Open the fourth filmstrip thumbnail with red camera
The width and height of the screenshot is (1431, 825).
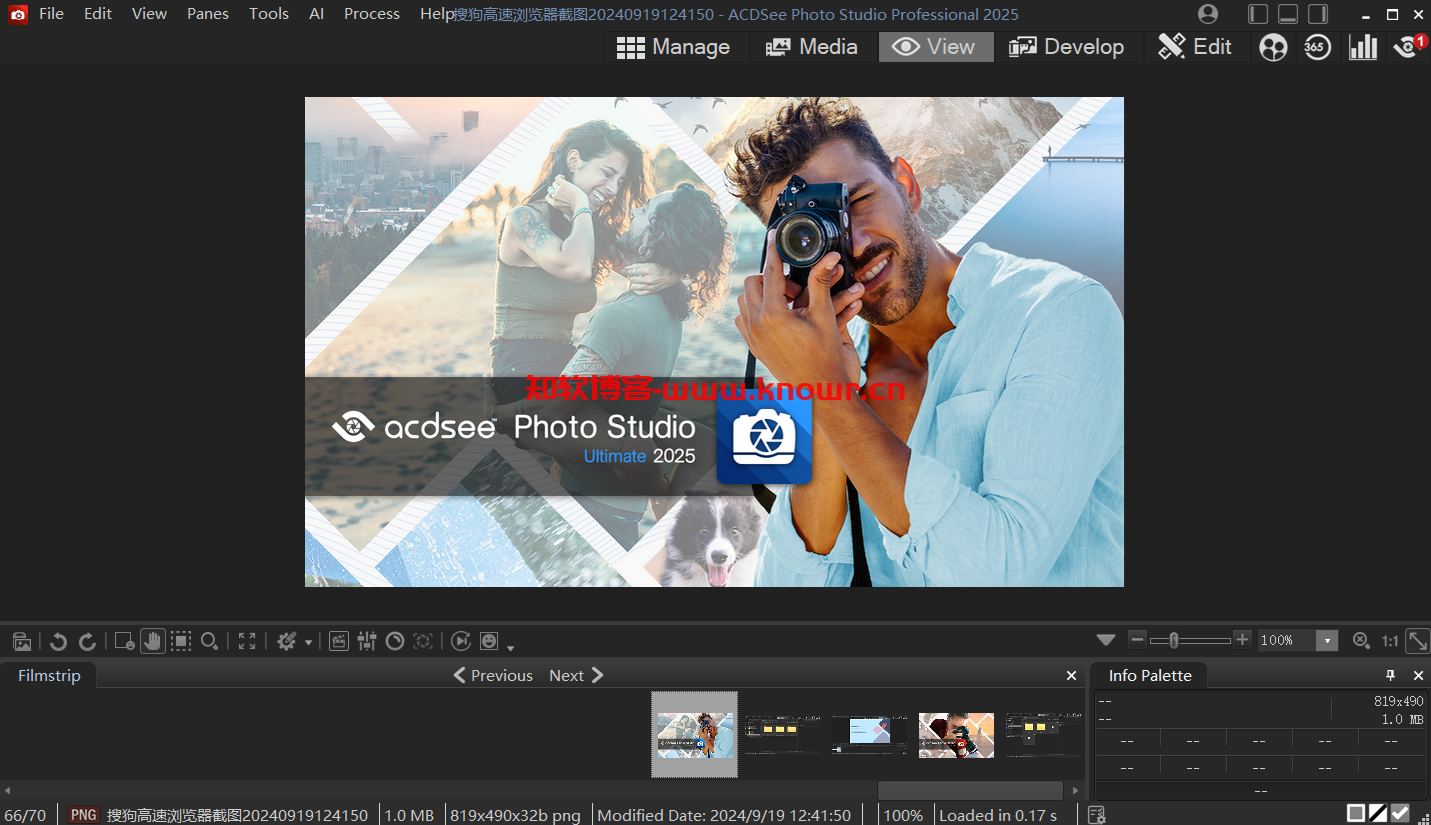pyautogui.click(x=956, y=735)
